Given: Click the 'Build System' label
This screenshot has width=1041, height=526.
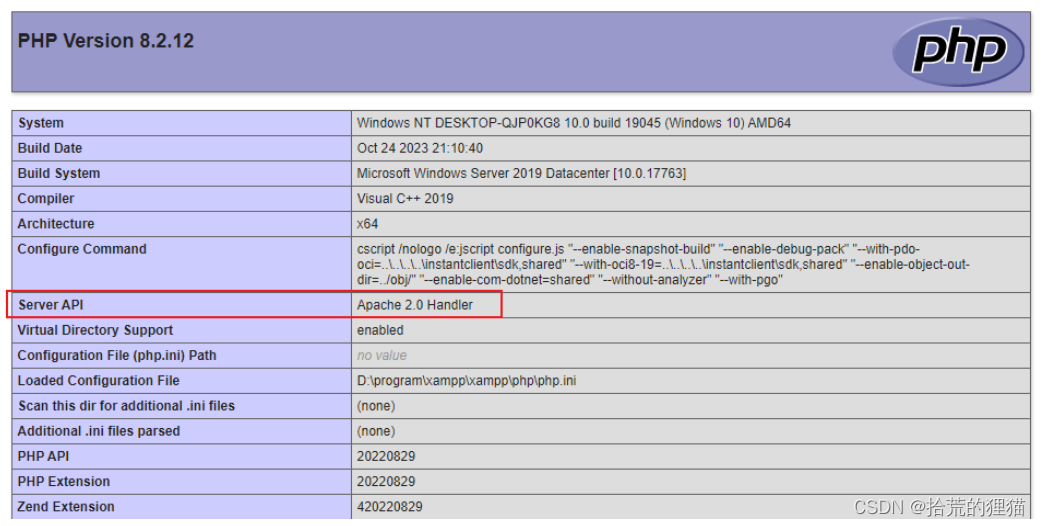Looking at the screenshot, I should point(59,173).
